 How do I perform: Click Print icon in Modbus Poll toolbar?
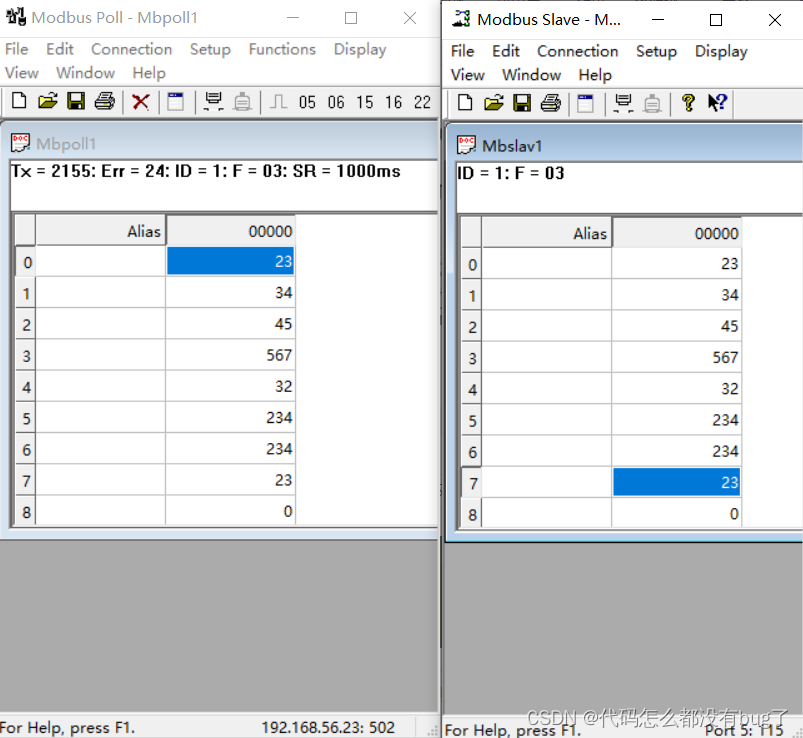pyautogui.click(x=104, y=101)
